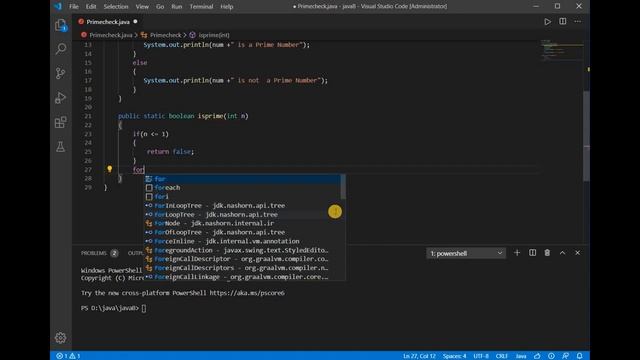Click the 'return false;' code on line 25

[170, 152]
